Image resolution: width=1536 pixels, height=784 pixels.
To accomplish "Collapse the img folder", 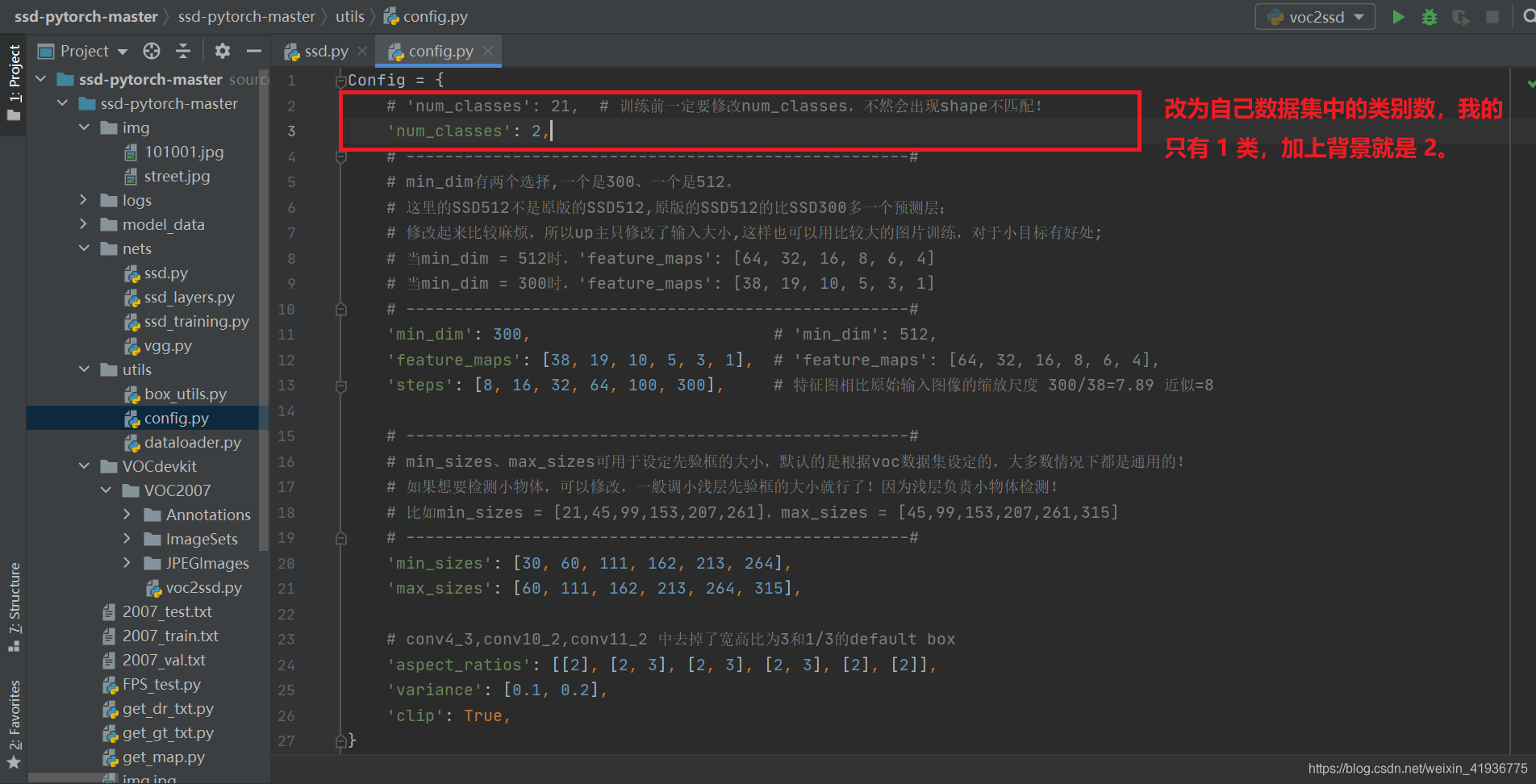I will coord(85,128).
